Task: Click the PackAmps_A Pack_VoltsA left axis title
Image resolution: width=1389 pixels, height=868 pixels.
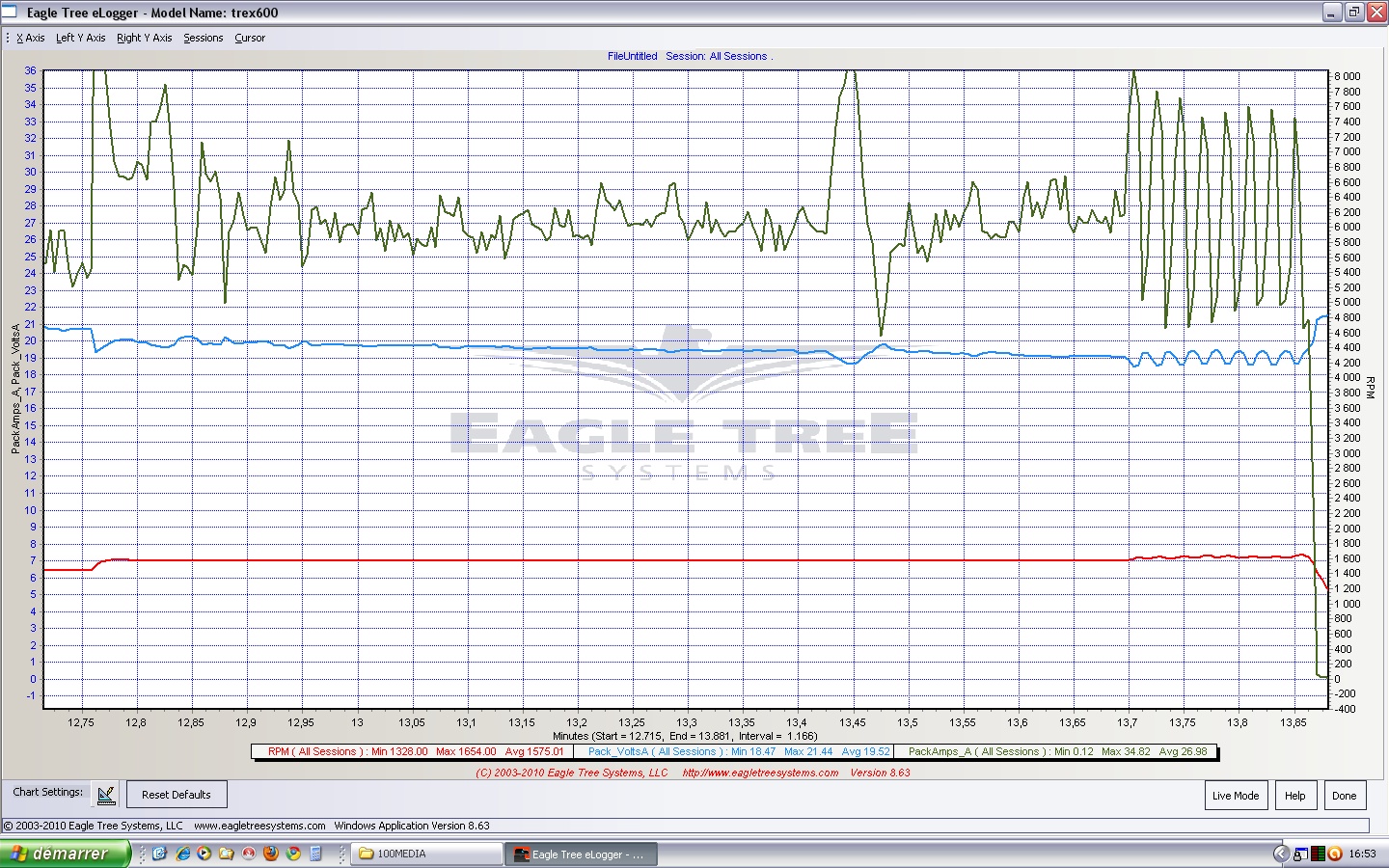Action: coord(15,389)
